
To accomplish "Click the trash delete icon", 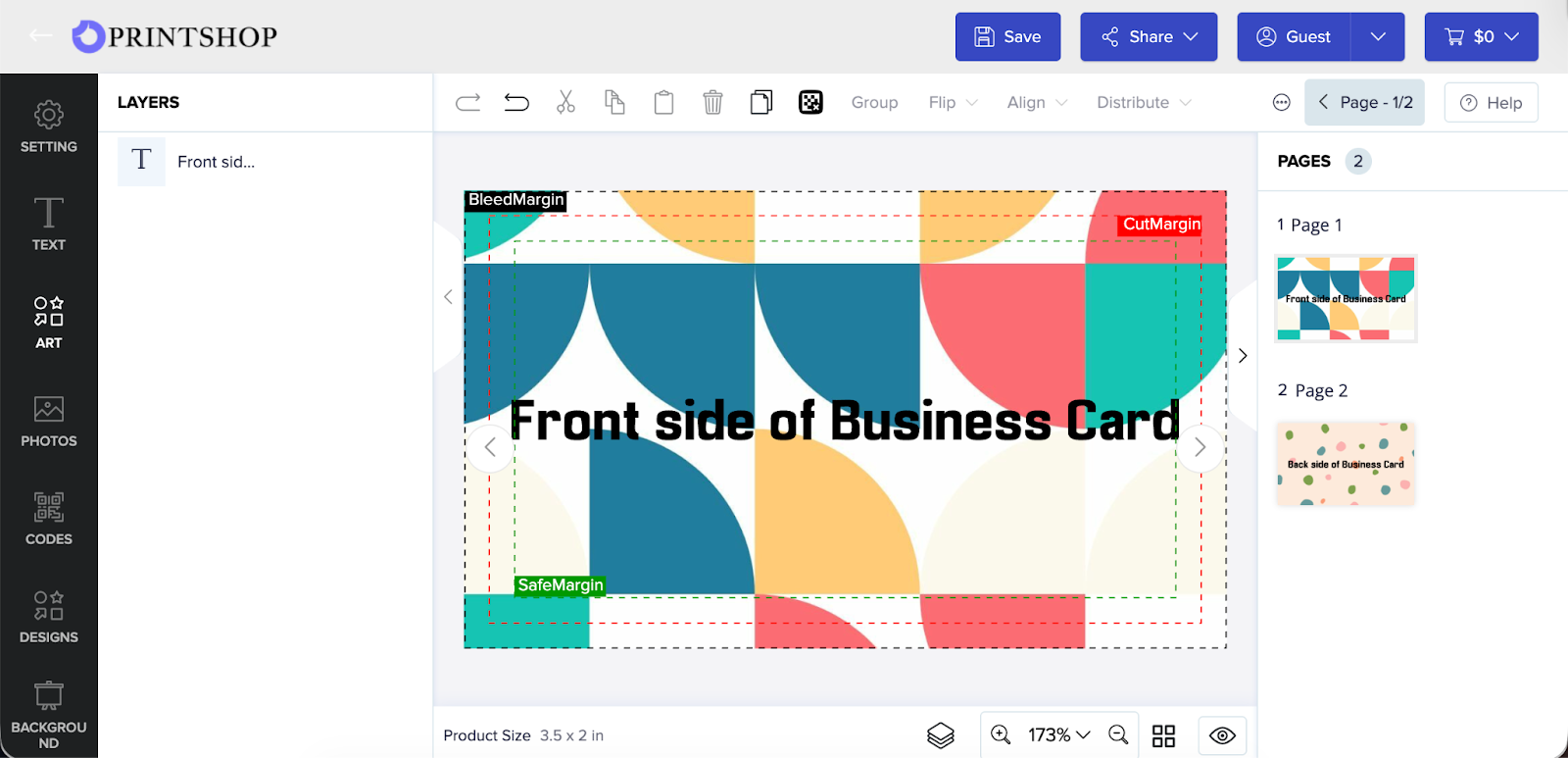I will point(712,102).
